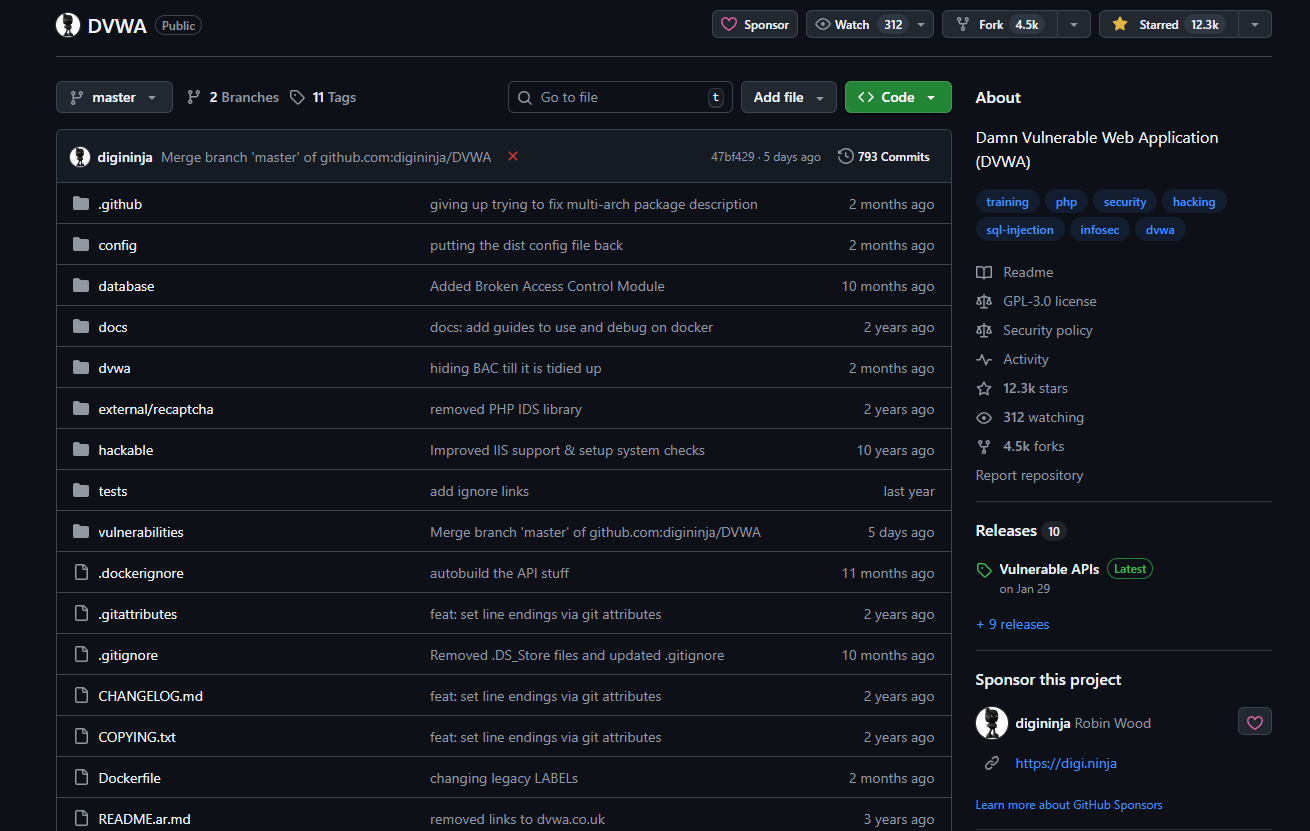
Task: Click the database folder icon
Action: [x=81, y=286]
